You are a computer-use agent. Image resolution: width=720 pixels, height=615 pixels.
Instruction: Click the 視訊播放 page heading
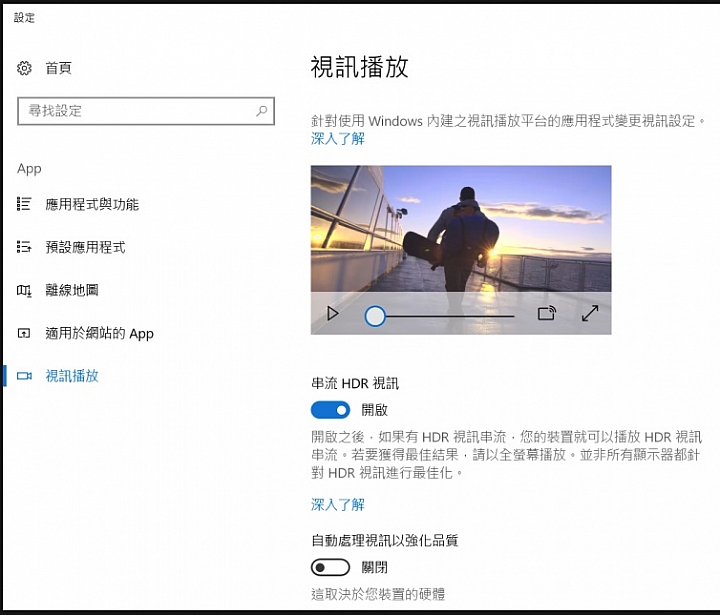360,67
